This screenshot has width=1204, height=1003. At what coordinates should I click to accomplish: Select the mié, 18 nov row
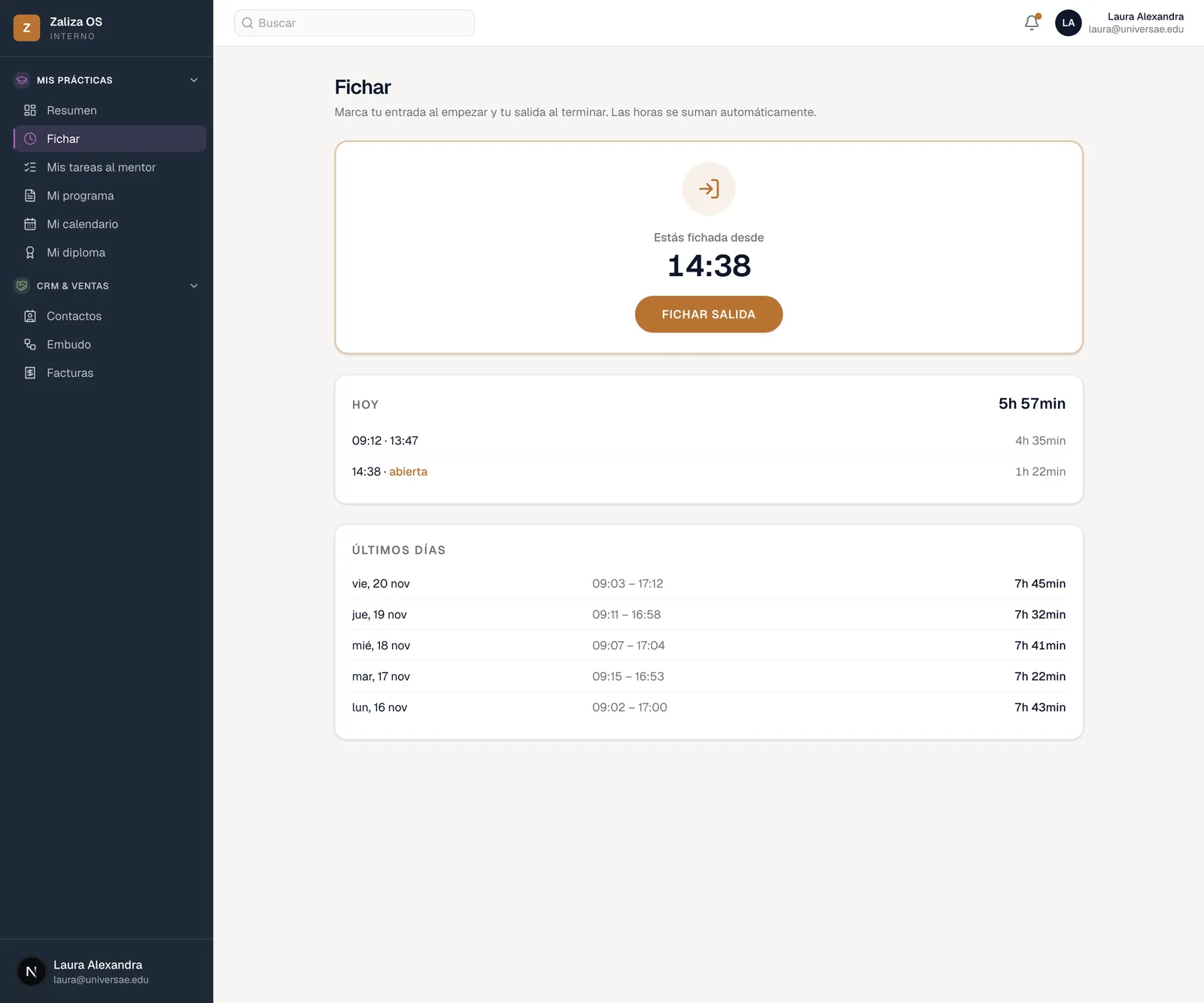pos(709,646)
